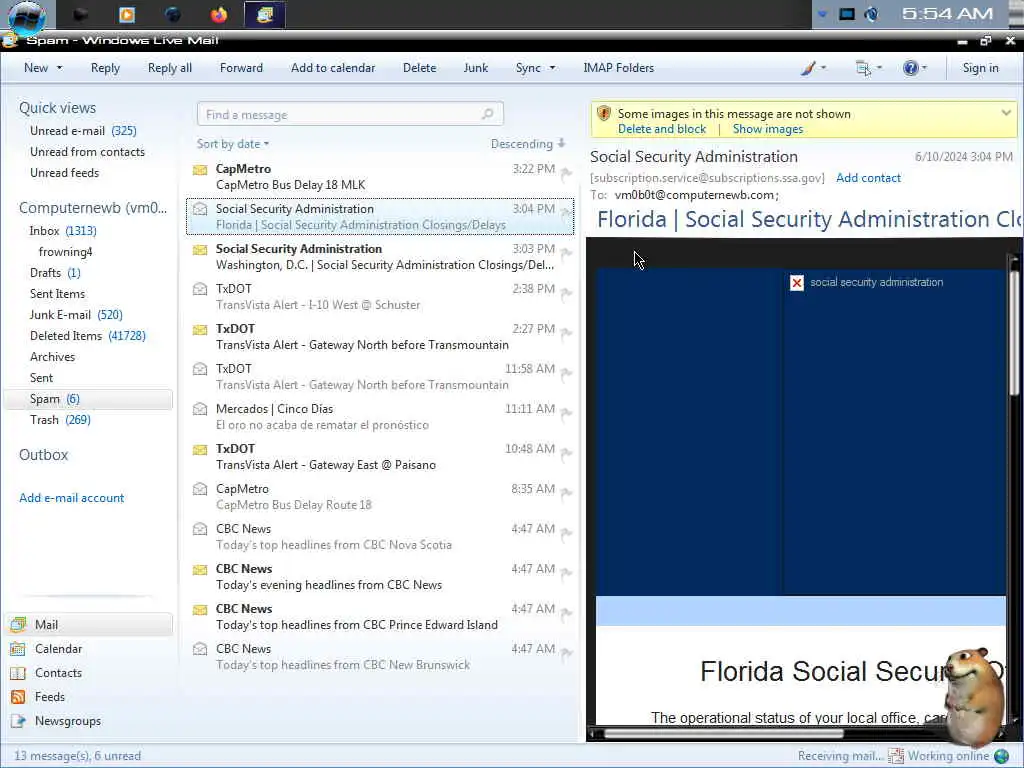The width and height of the screenshot is (1024, 768).
Task: Open the Inbox folder
Action: [63, 231]
